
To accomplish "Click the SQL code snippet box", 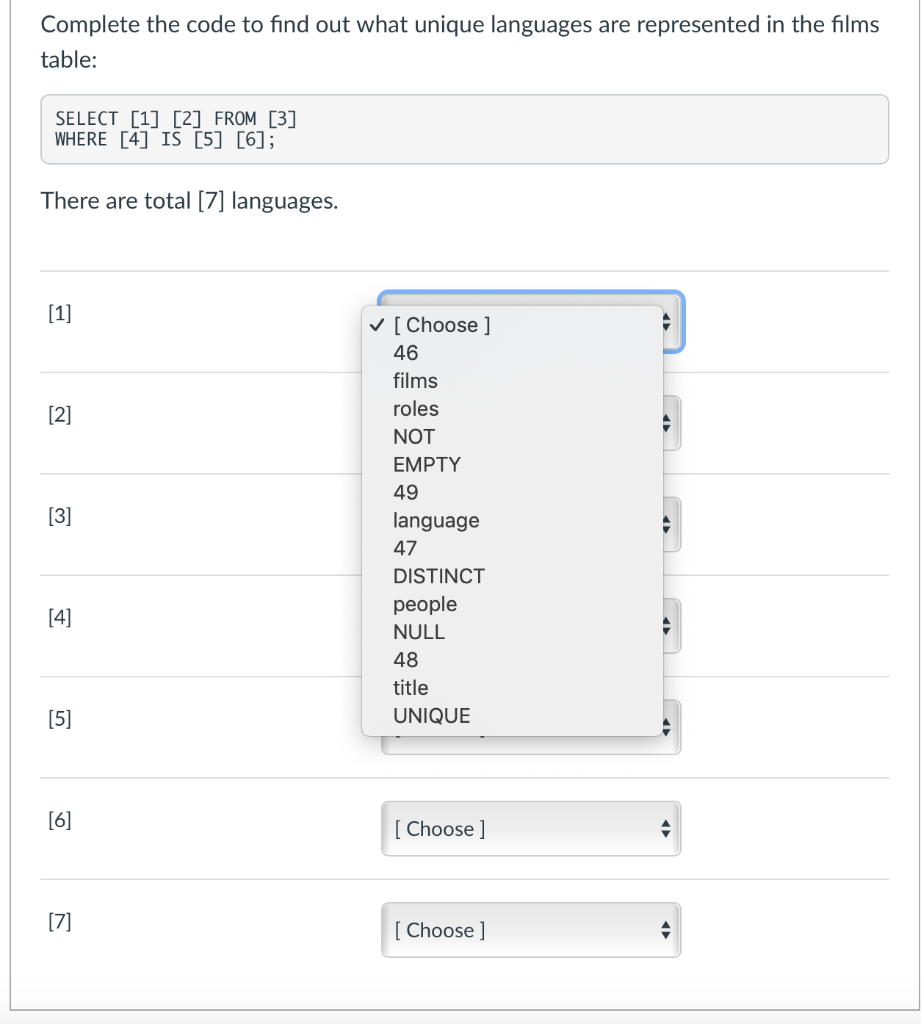I will [464, 128].
